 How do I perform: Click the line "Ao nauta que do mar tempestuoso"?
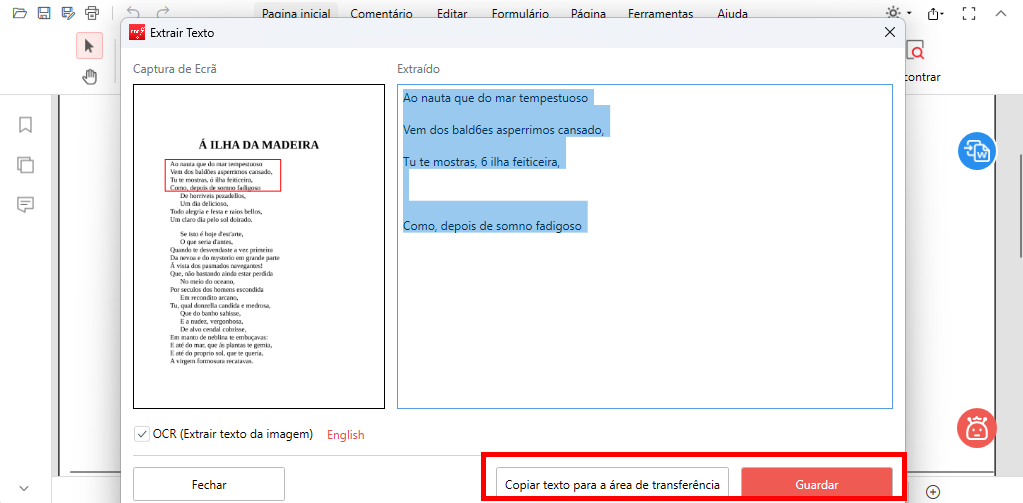click(496, 98)
